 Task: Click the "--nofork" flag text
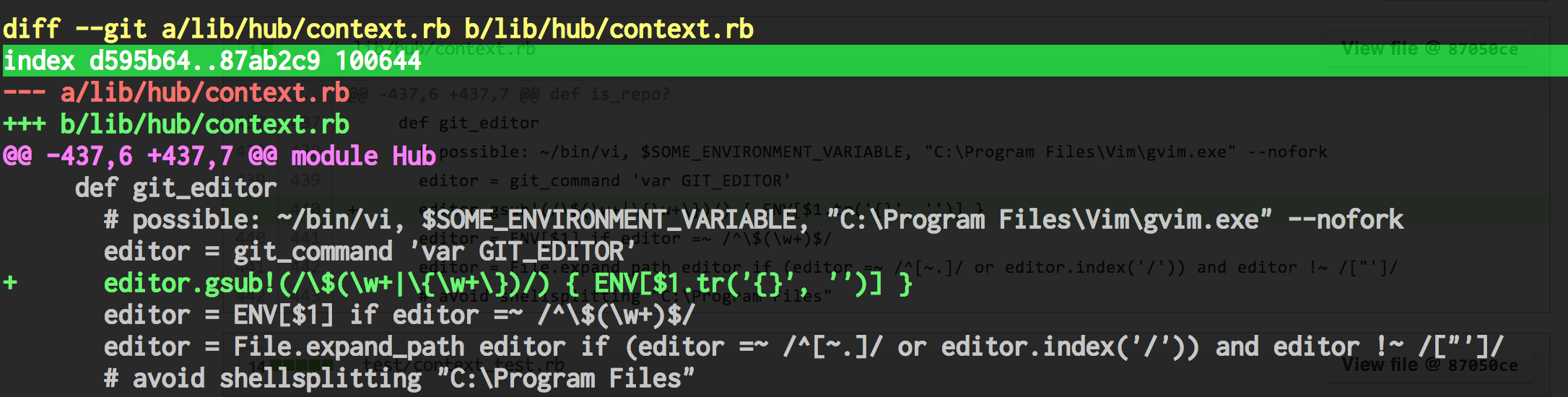tap(1345, 219)
